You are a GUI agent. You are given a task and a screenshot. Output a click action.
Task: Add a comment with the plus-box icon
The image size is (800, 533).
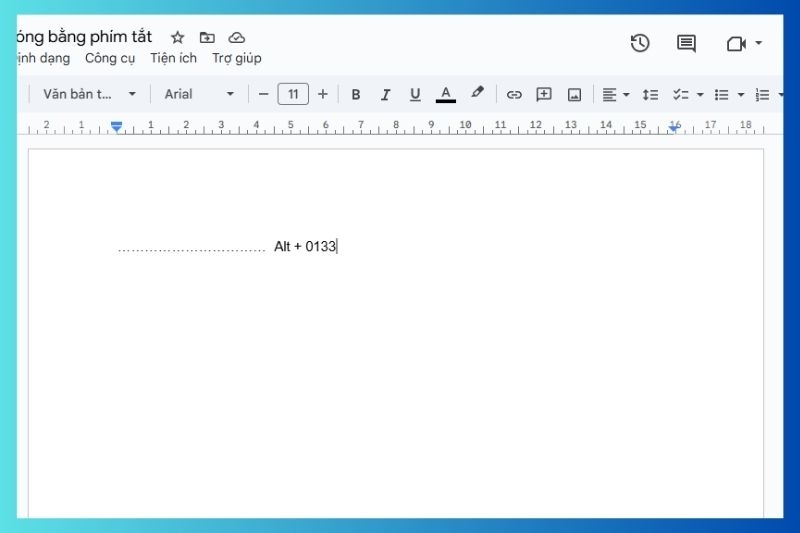[544, 94]
